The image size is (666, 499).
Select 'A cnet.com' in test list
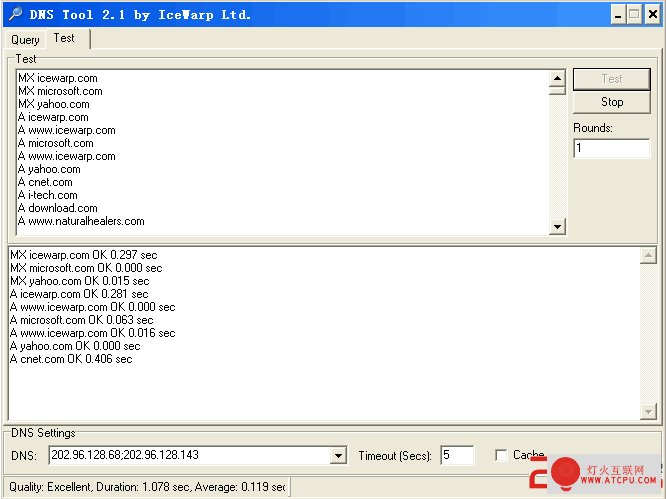45,182
